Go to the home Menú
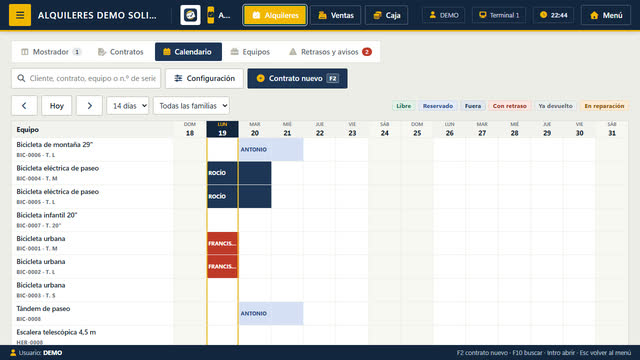Screen dimensions: 640x360 click(x=606, y=15)
